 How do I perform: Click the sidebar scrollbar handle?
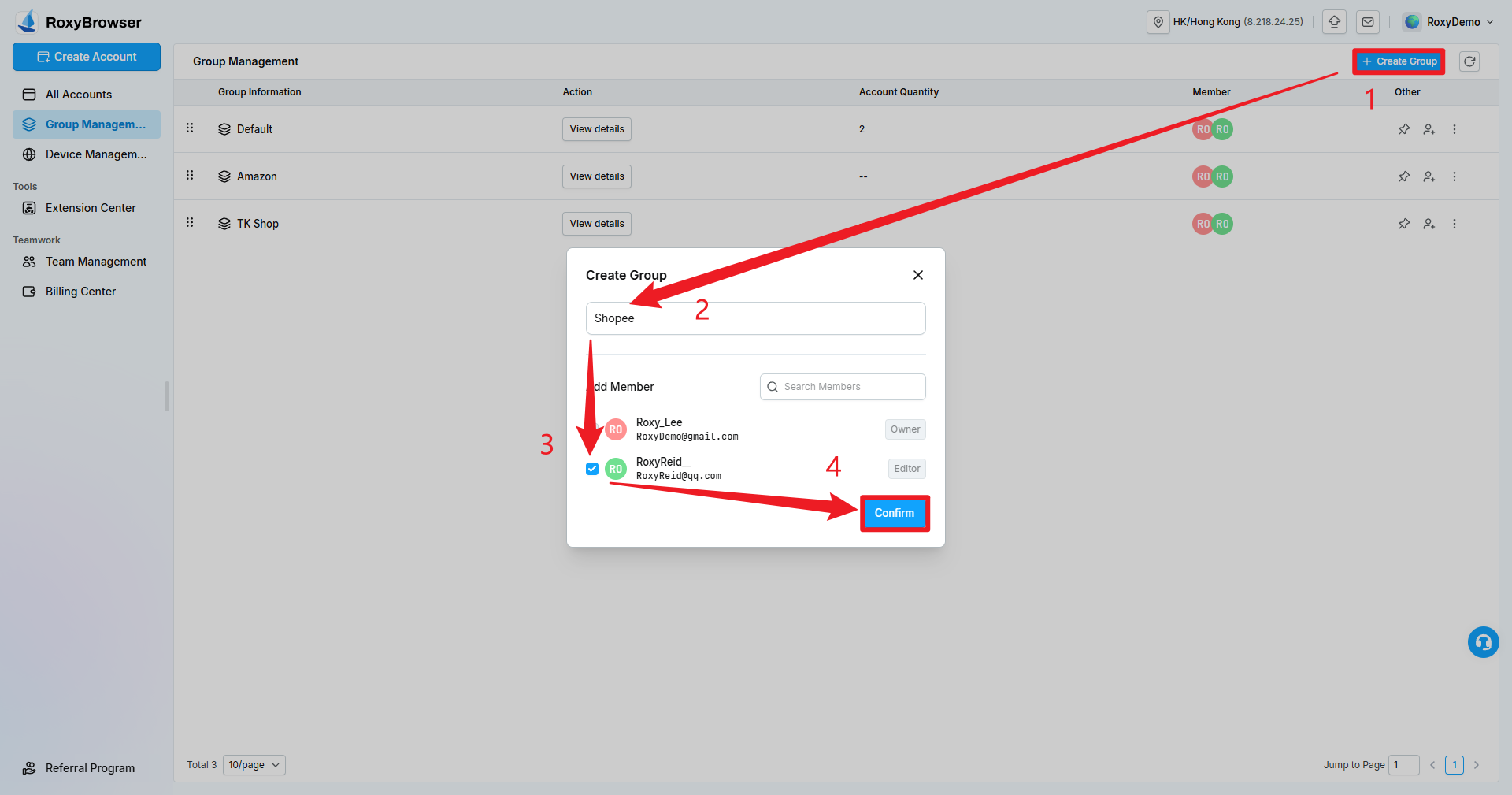tap(167, 396)
